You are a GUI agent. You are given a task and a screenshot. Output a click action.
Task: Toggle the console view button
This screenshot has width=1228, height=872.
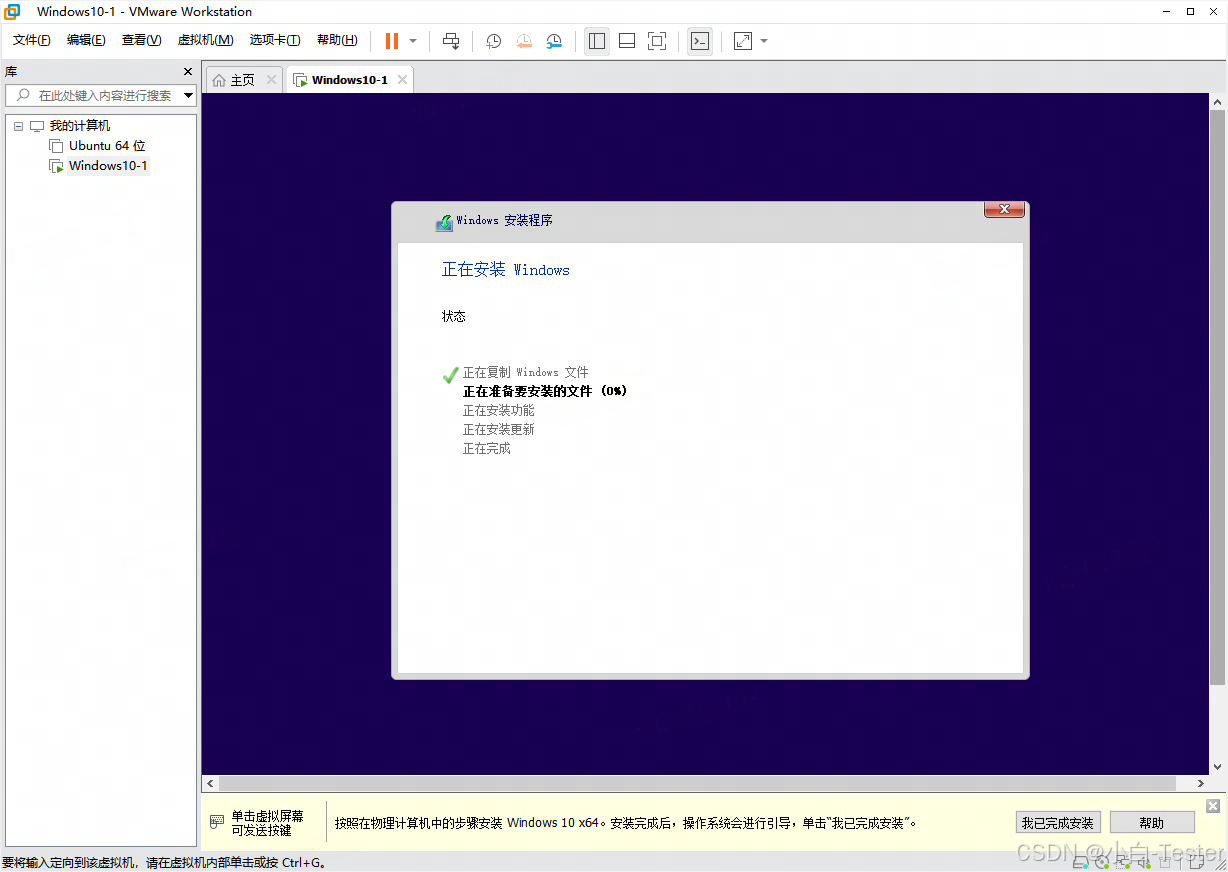[700, 41]
